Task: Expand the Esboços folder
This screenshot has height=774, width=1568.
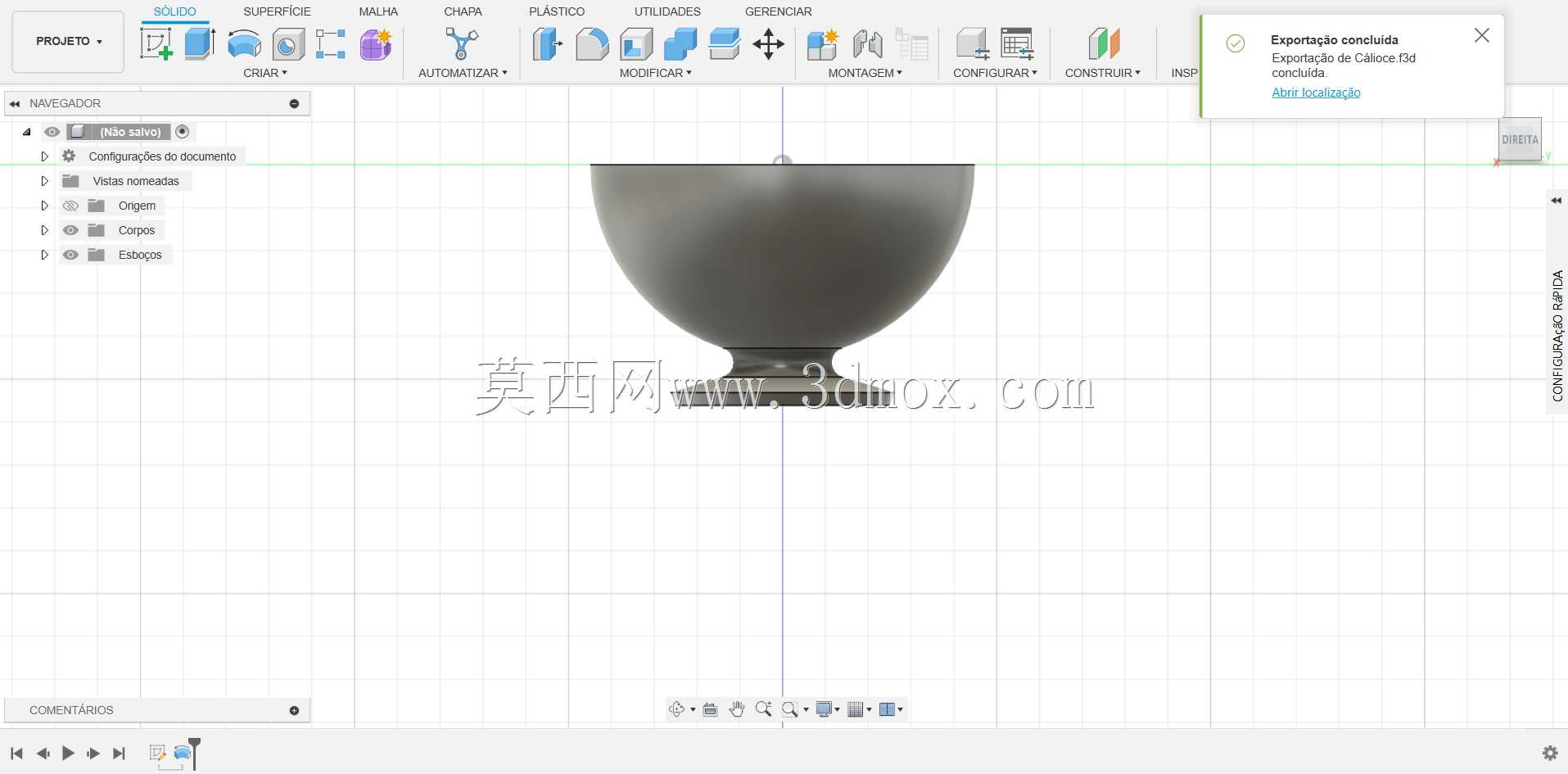Action: click(x=45, y=255)
